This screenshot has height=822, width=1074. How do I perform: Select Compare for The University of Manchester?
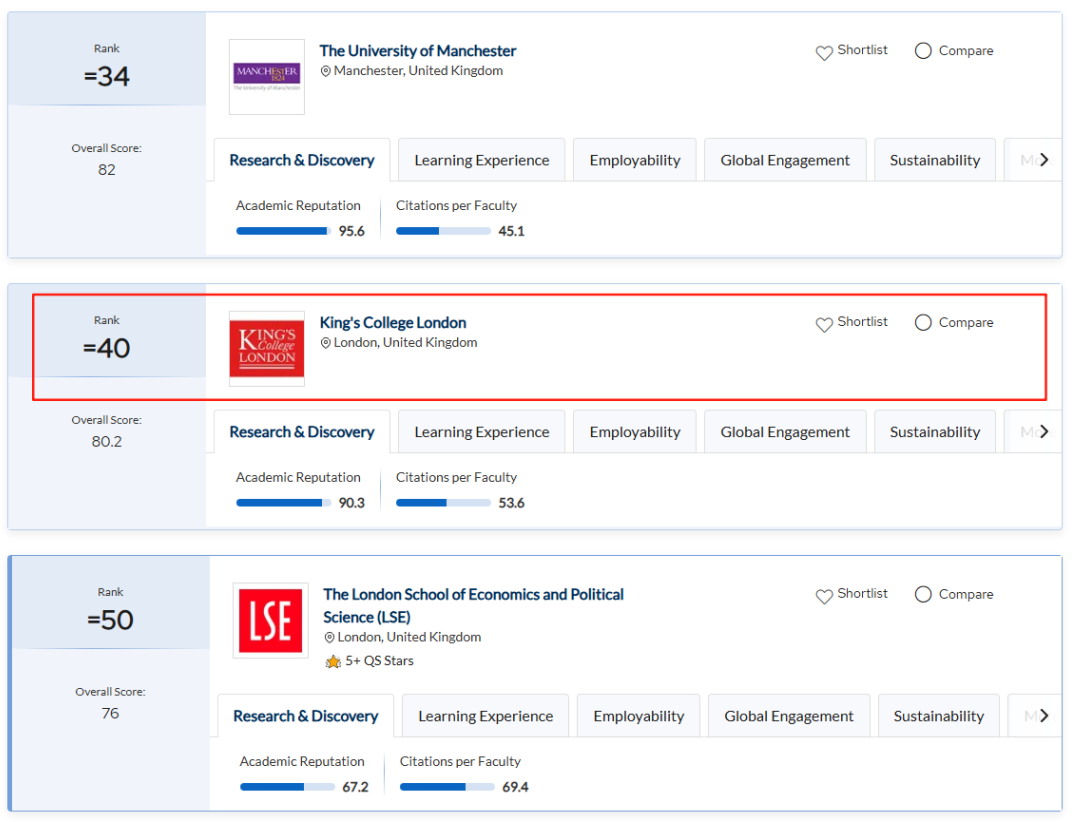click(923, 51)
